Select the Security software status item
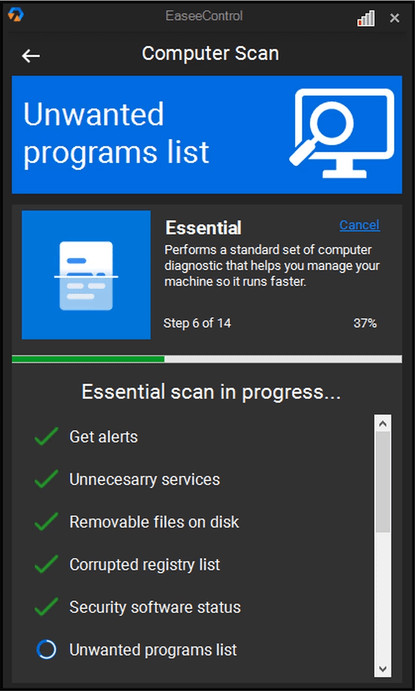The height and width of the screenshot is (691, 415). [x=155, y=607]
